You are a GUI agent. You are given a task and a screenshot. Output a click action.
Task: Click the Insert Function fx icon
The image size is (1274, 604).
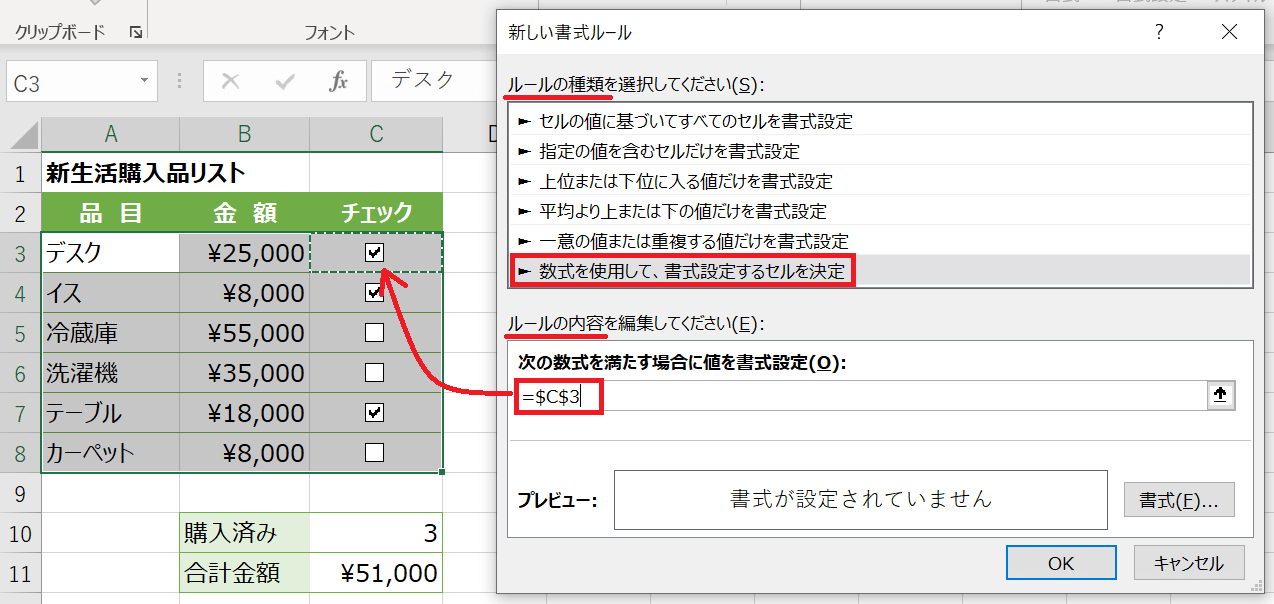[338, 82]
